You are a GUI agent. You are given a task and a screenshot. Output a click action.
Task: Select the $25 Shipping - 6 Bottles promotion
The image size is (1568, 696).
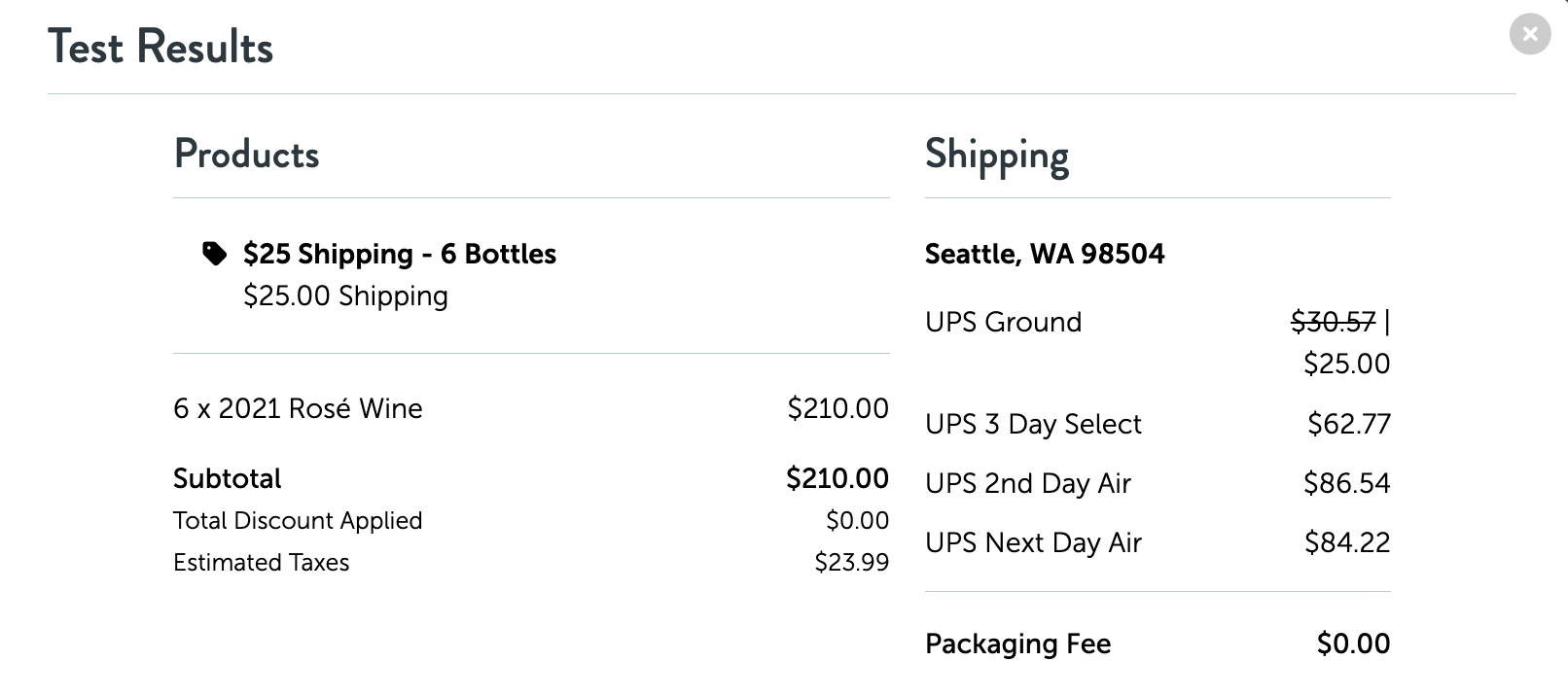coord(399,254)
